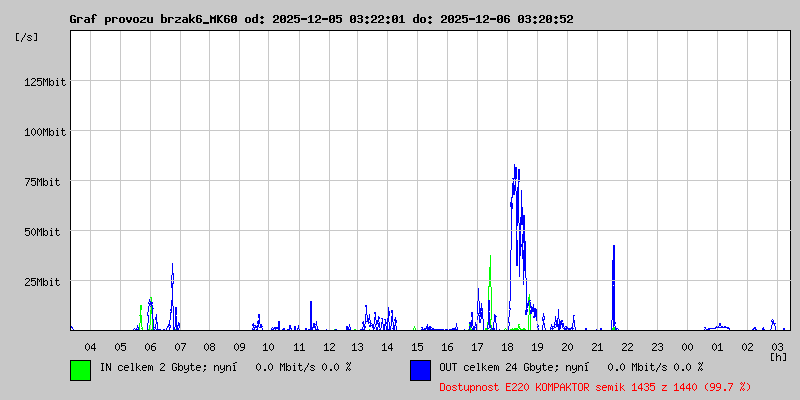The height and width of the screenshot is (400, 800).
Task: Click the hour 22 marker on time axis
Action: [627, 347]
